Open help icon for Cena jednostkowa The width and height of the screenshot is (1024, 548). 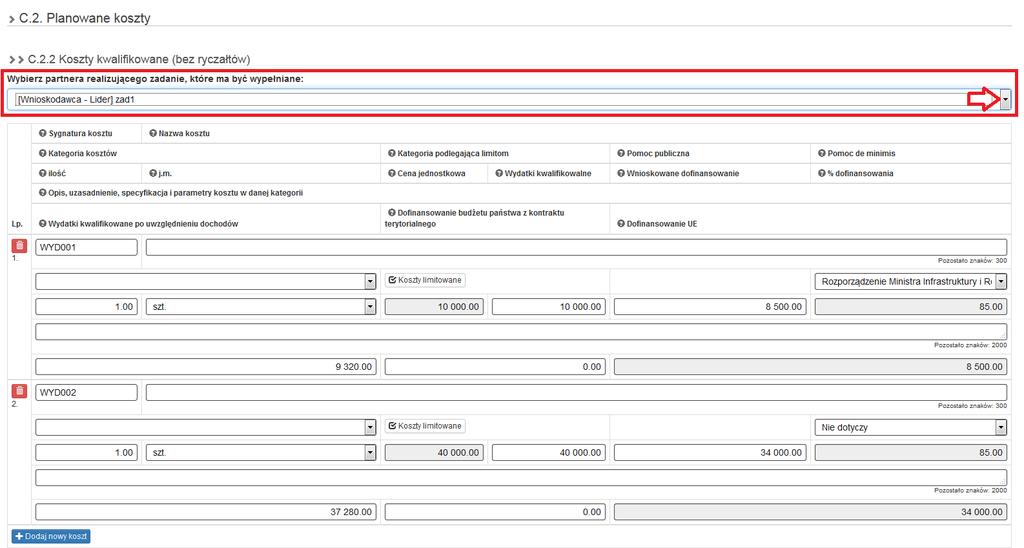click(392, 174)
